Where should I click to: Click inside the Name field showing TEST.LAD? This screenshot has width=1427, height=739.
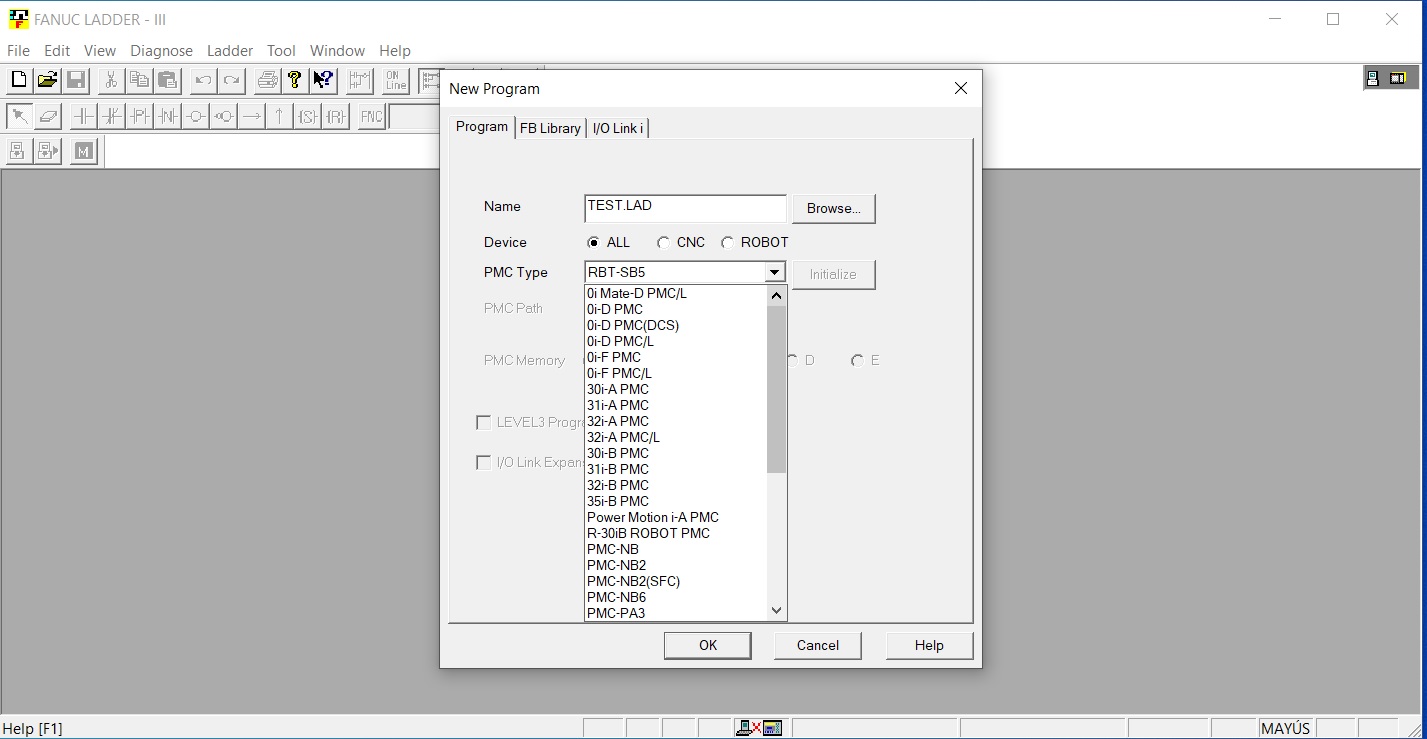click(684, 208)
